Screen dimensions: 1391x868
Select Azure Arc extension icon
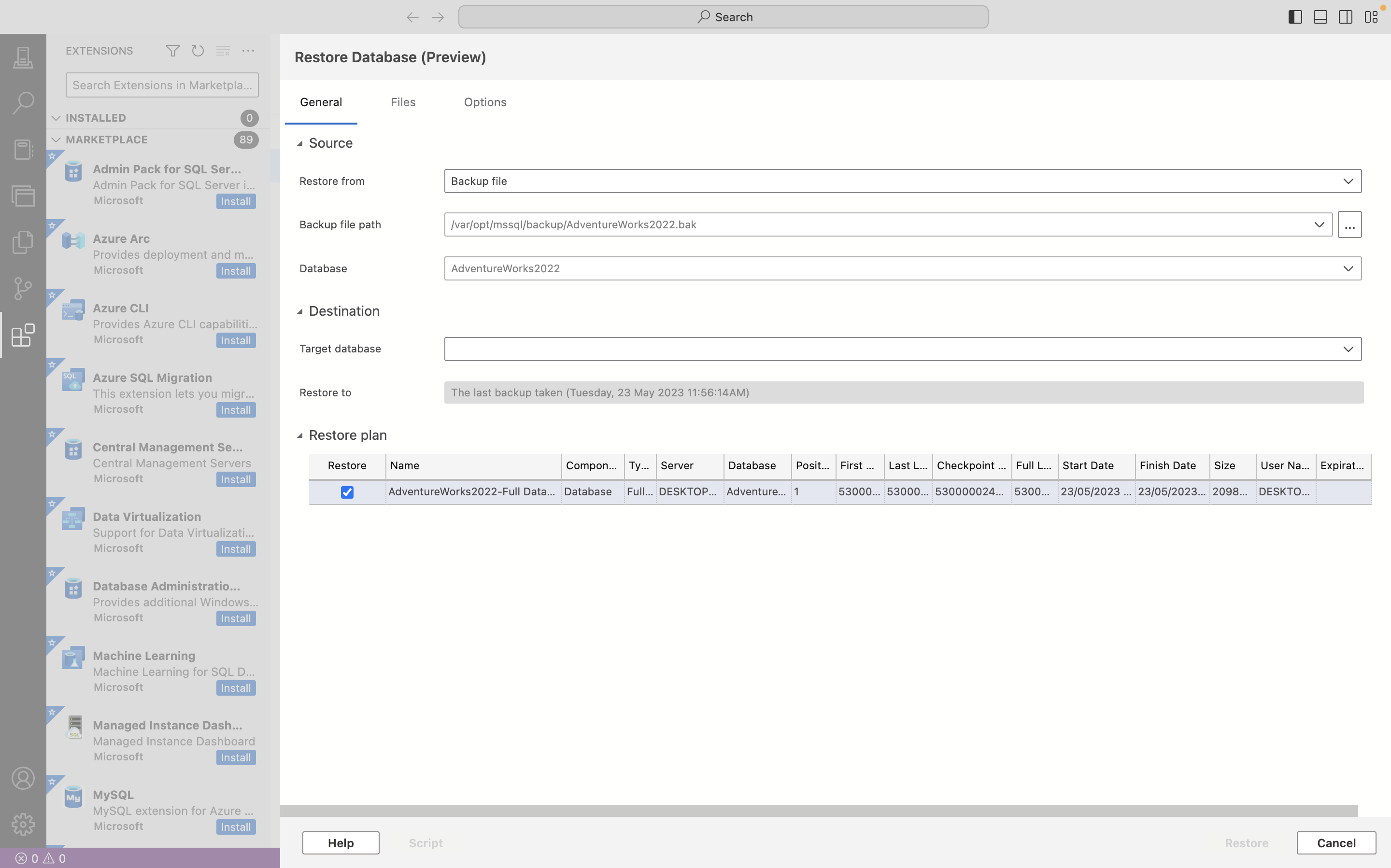pyautogui.click(x=73, y=240)
